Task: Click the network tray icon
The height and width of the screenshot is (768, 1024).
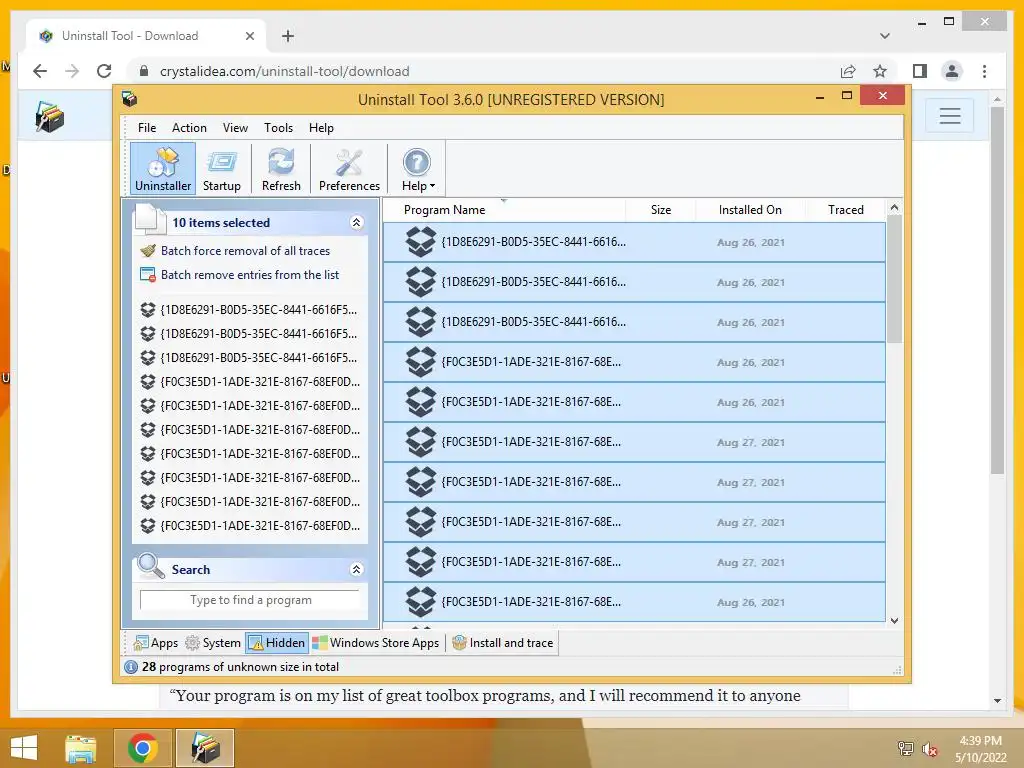Action: (x=906, y=748)
